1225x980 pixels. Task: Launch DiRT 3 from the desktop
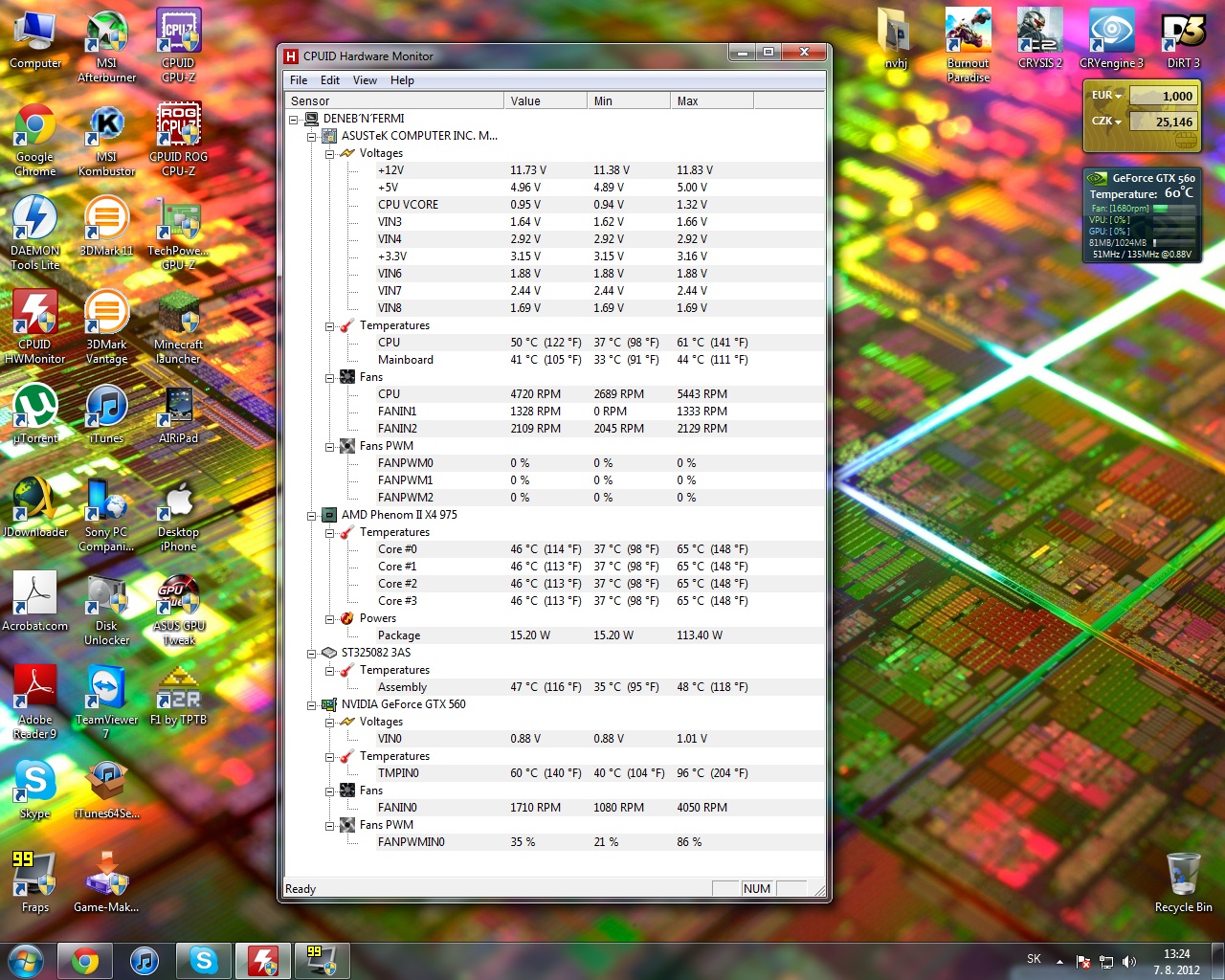1183,39
